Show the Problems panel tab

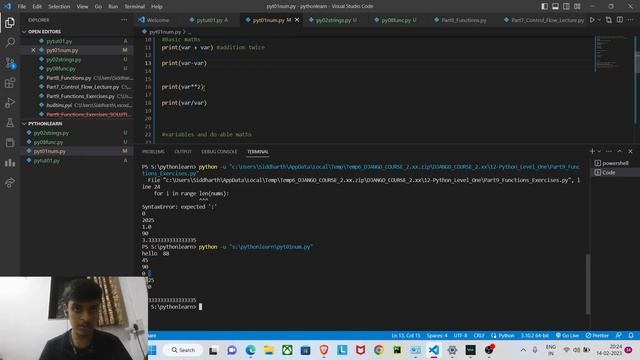pos(153,151)
